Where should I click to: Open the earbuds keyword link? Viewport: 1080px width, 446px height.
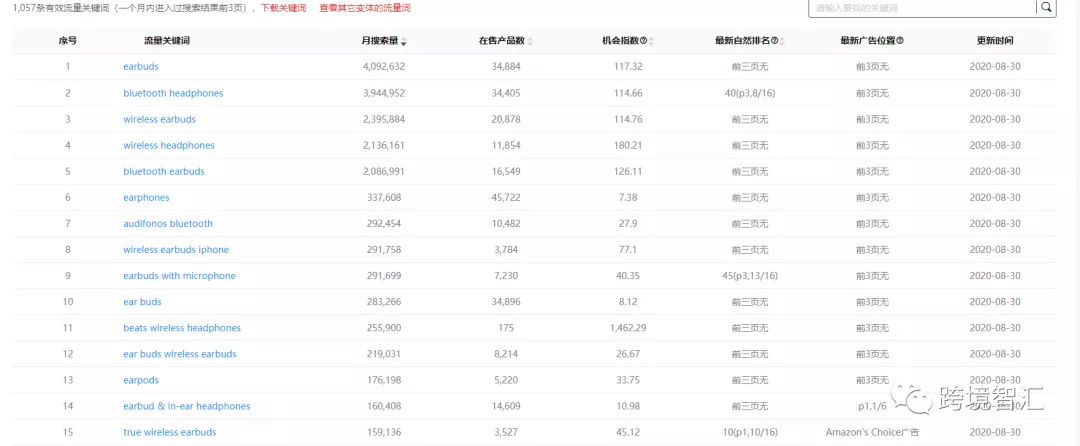coord(141,67)
